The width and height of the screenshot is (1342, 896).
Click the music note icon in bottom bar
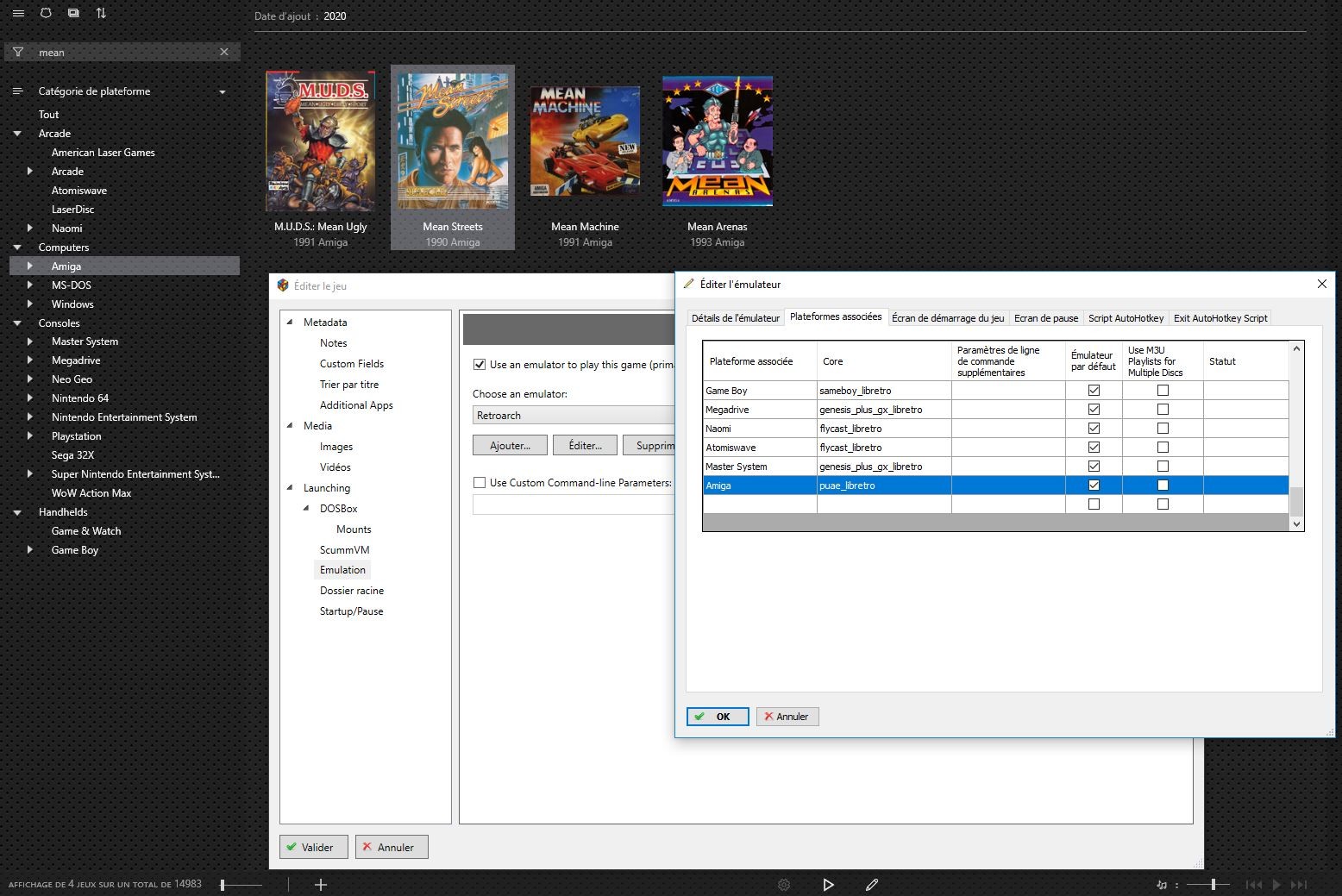click(x=1162, y=885)
